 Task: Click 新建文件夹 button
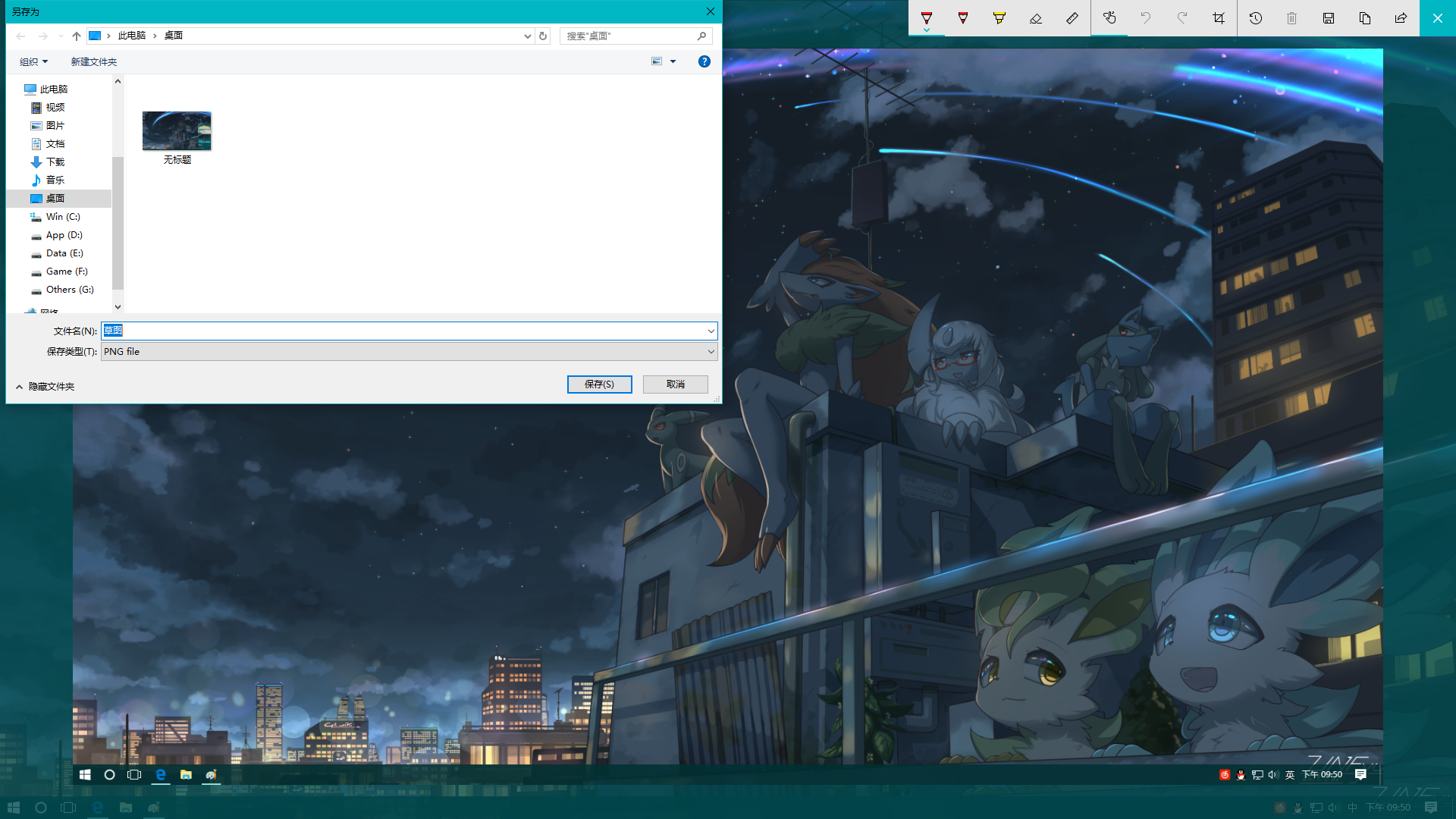(94, 61)
